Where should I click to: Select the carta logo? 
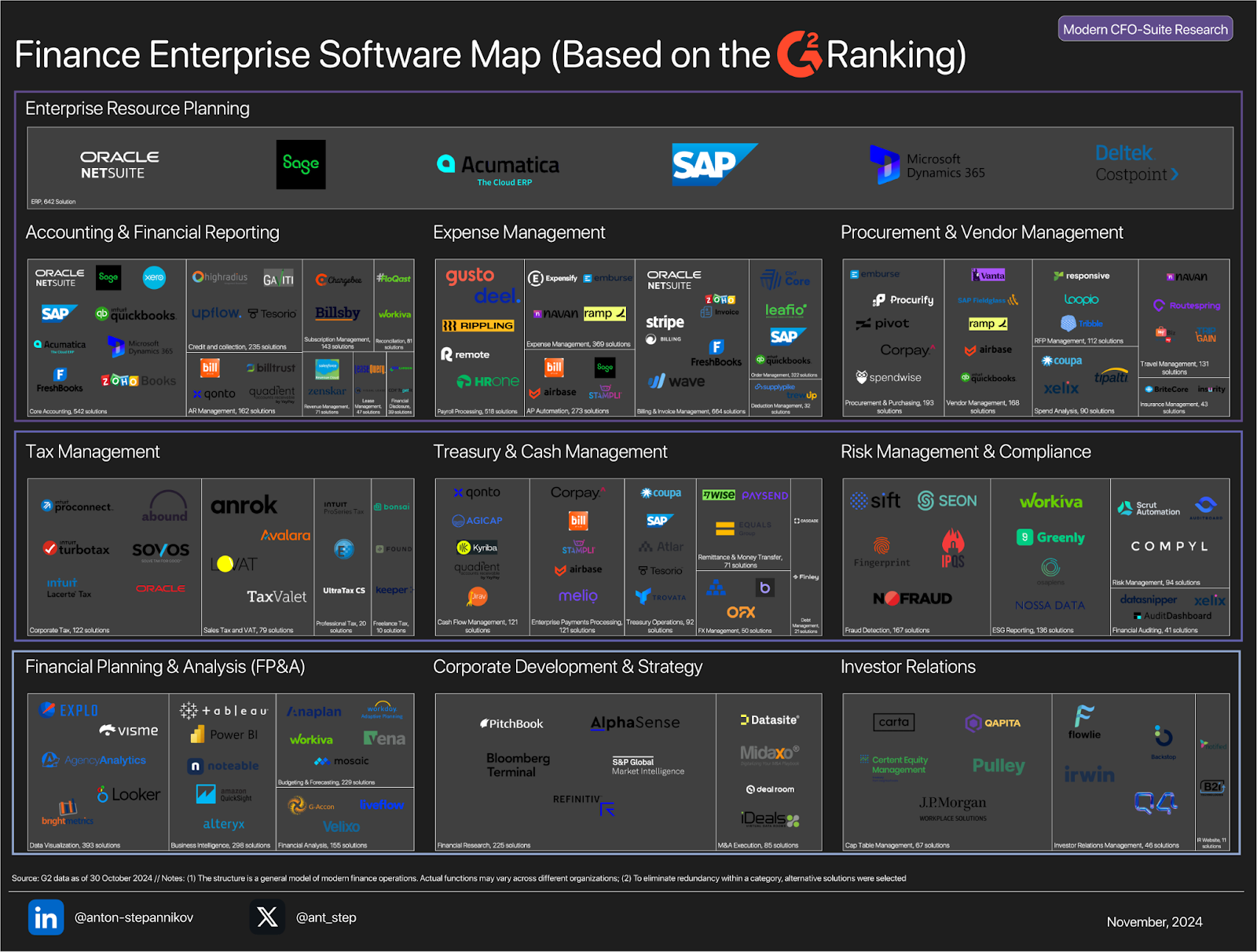tap(894, 722)
